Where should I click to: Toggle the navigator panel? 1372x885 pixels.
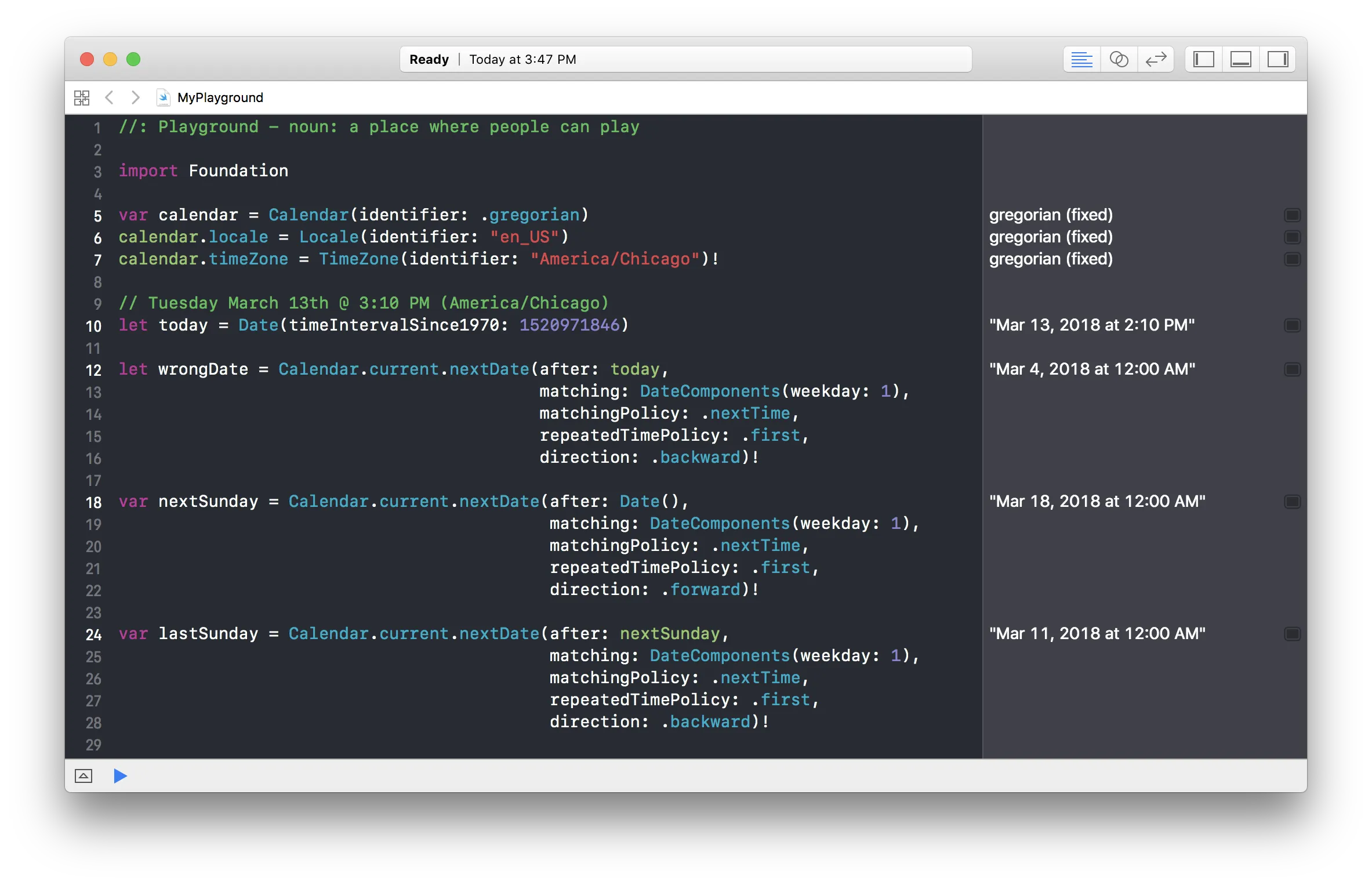(1204, 59)
